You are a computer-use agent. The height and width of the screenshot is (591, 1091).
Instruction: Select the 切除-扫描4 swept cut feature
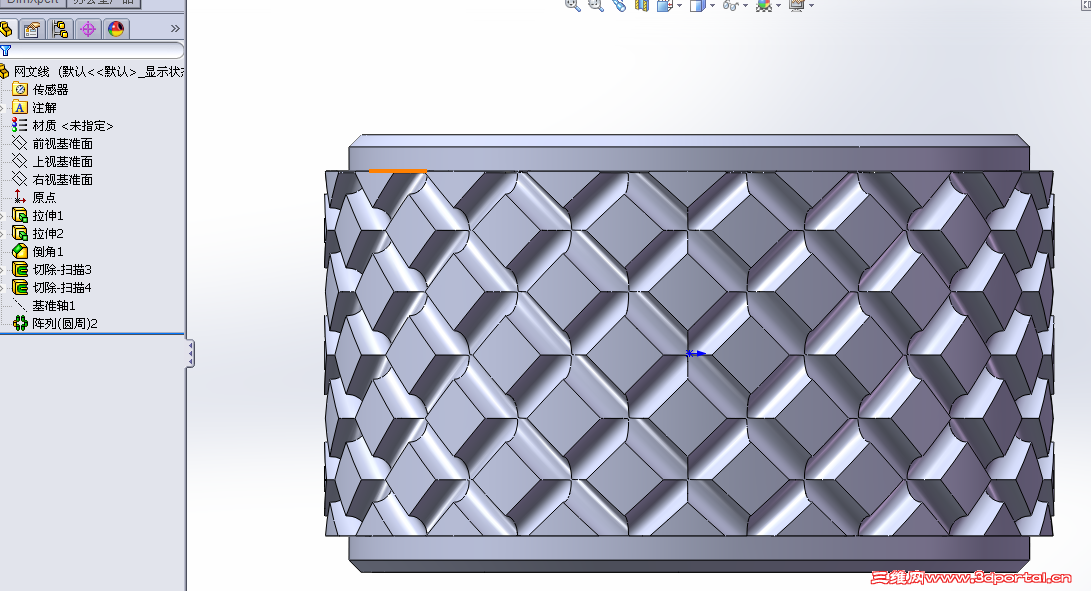[x=62, y=287]
